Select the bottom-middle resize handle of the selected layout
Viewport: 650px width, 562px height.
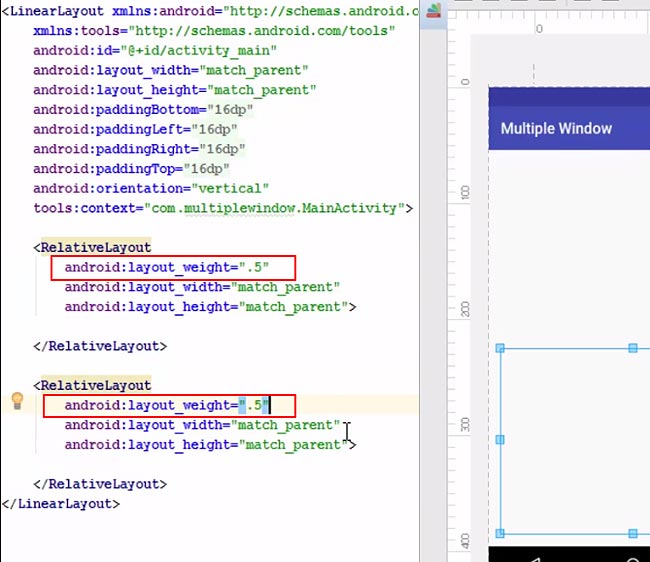pos(633,533)
